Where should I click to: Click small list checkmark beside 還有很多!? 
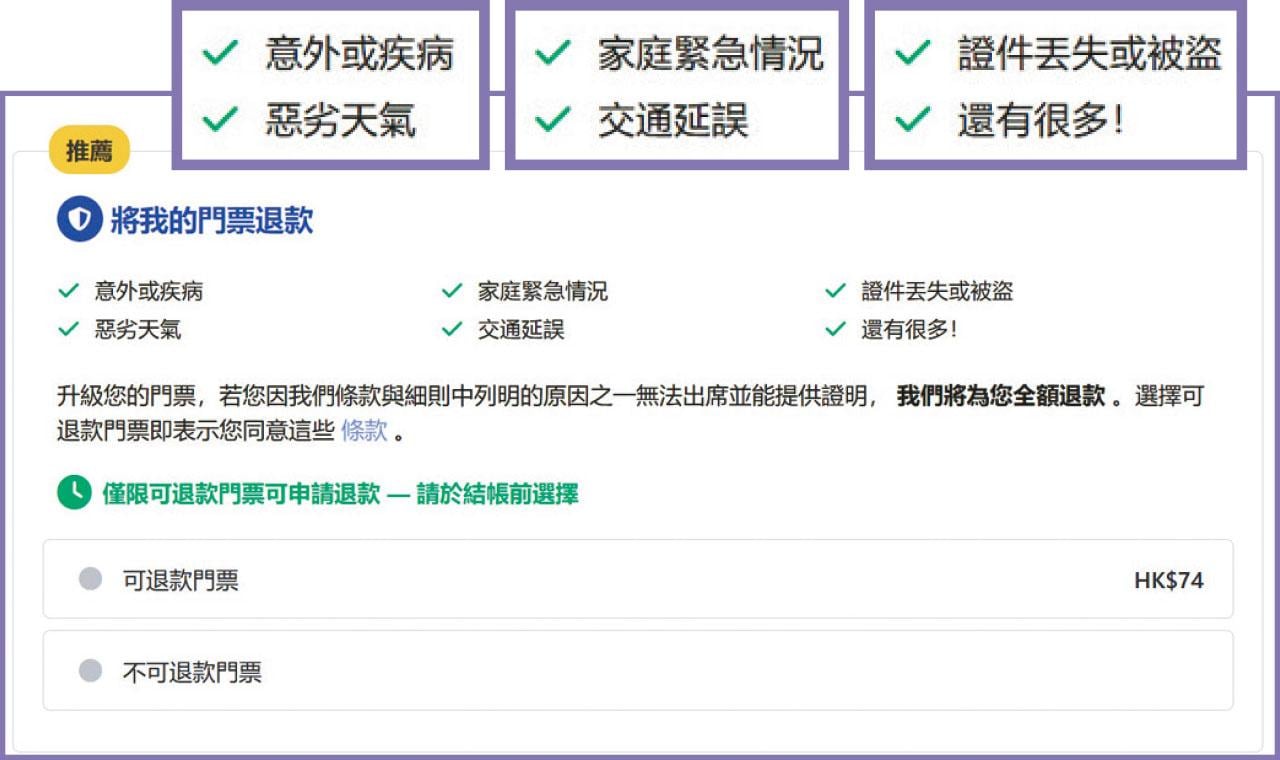(x=835, y=329)
